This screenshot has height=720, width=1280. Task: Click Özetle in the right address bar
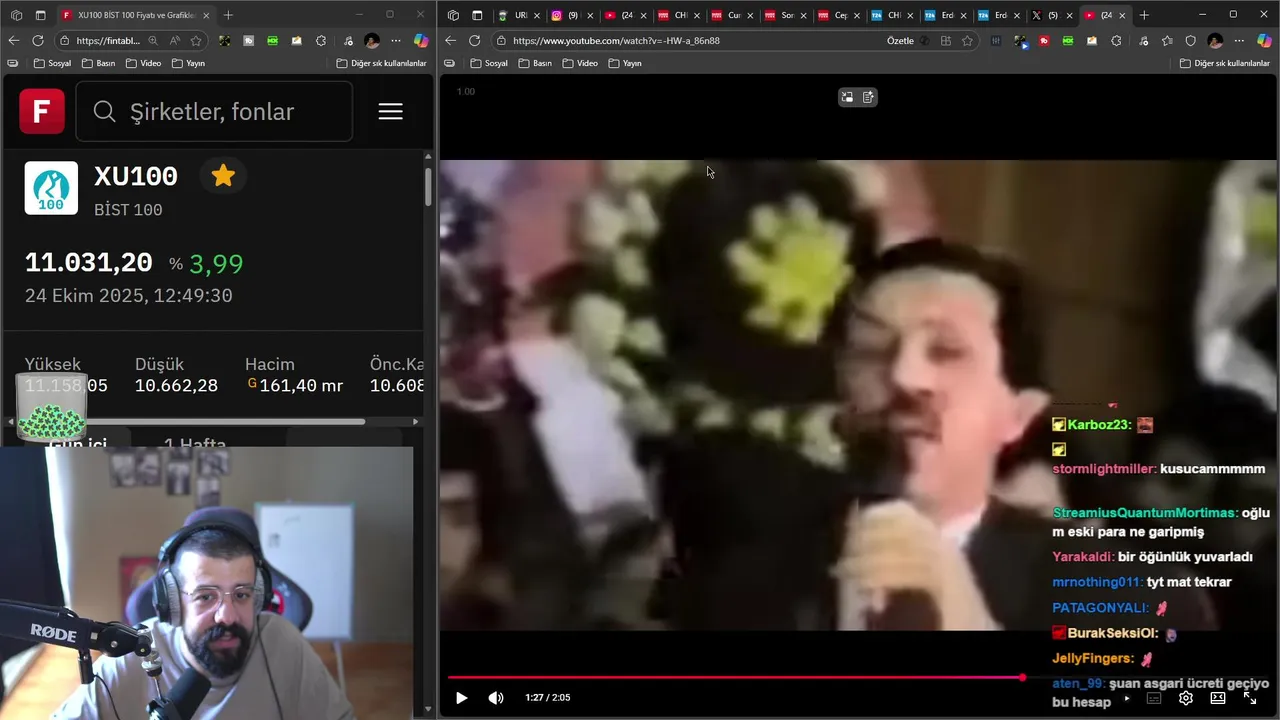(x=900, y=41)
